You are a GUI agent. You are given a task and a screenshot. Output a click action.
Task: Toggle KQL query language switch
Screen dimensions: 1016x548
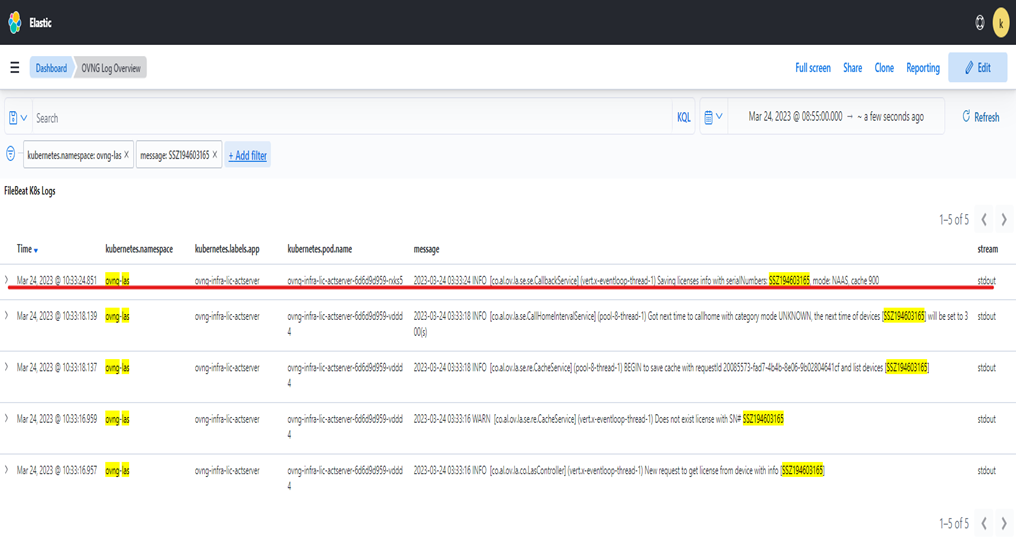coord(684,118)
